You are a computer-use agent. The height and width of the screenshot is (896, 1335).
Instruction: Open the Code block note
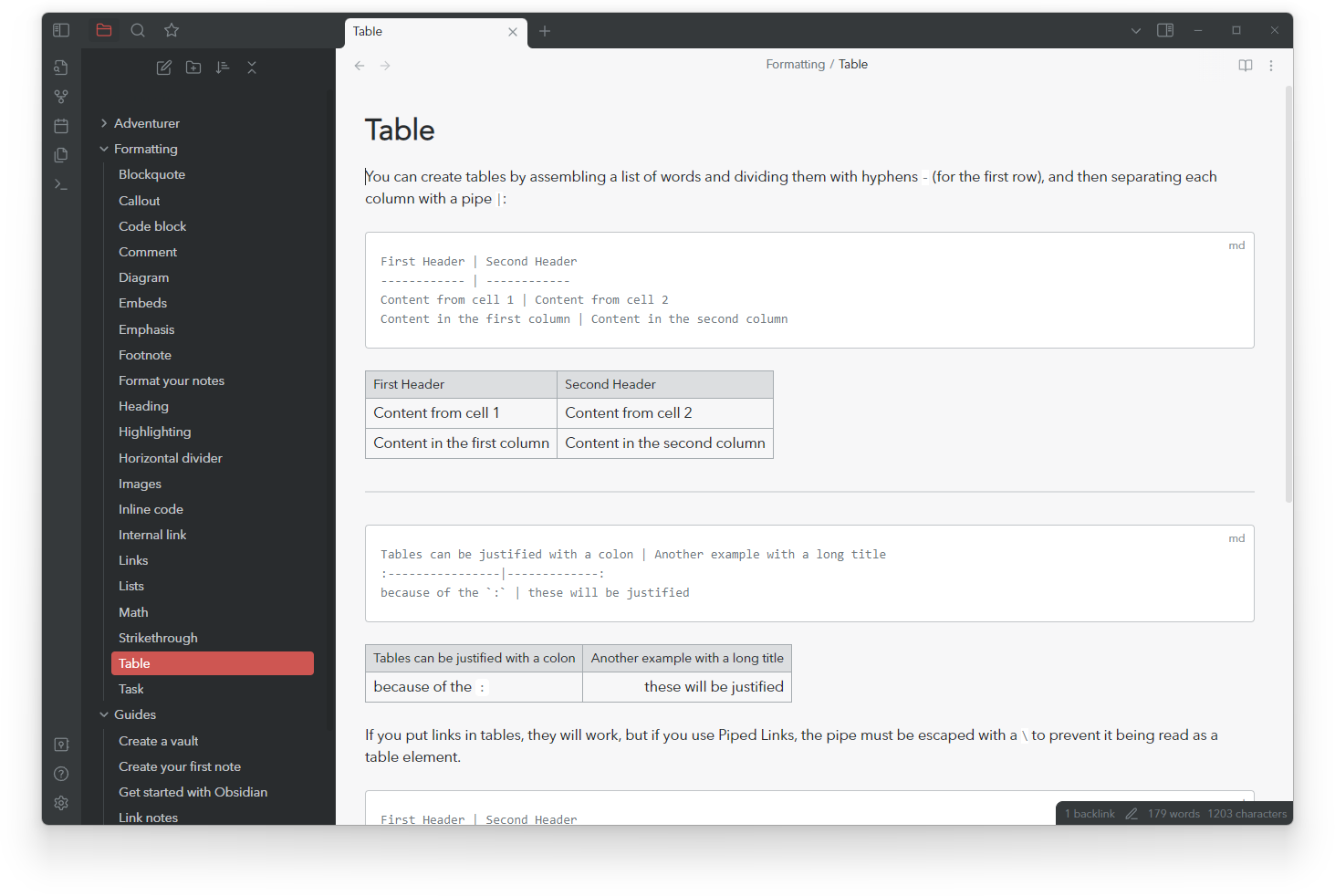(152, 226)
